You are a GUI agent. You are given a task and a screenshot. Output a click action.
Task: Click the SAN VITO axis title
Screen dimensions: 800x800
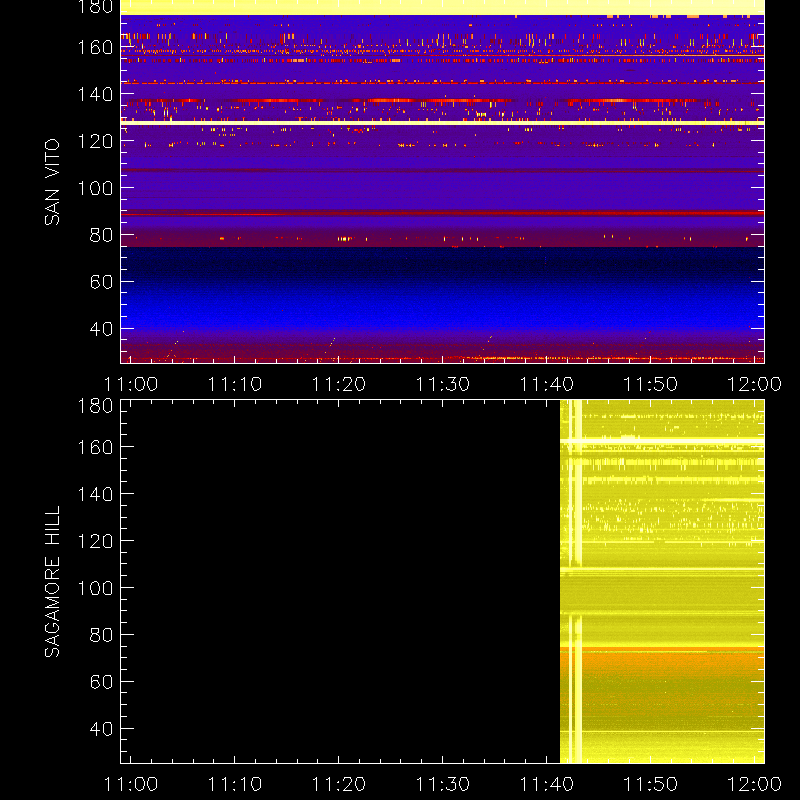[x=52, y=182]
